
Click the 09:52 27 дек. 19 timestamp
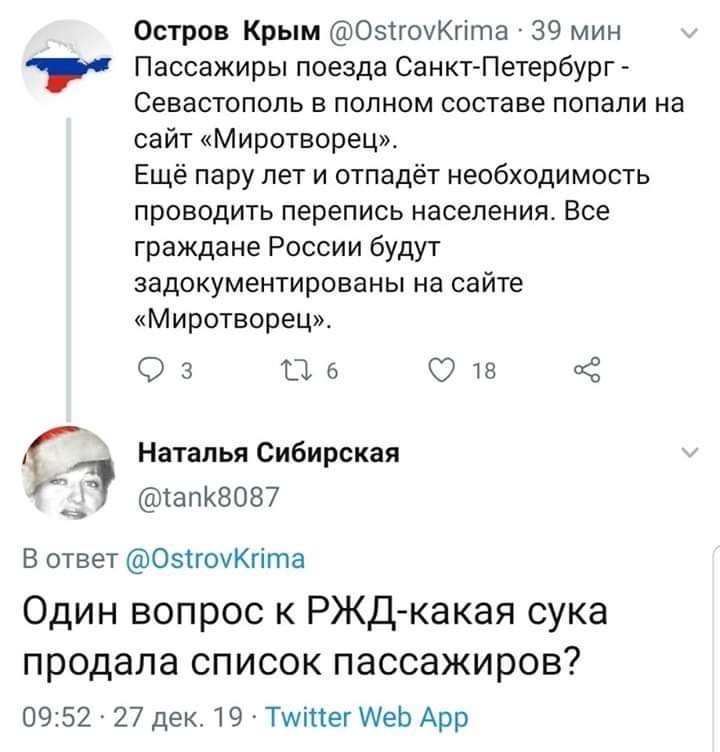(133, 717)
